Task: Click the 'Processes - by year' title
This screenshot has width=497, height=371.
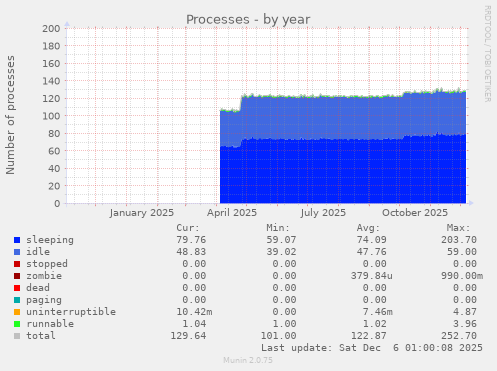Action: click(x=248, y=20)
